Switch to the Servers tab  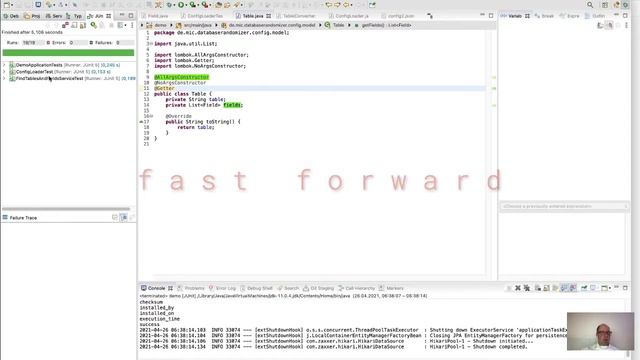[x=54, y=16]
